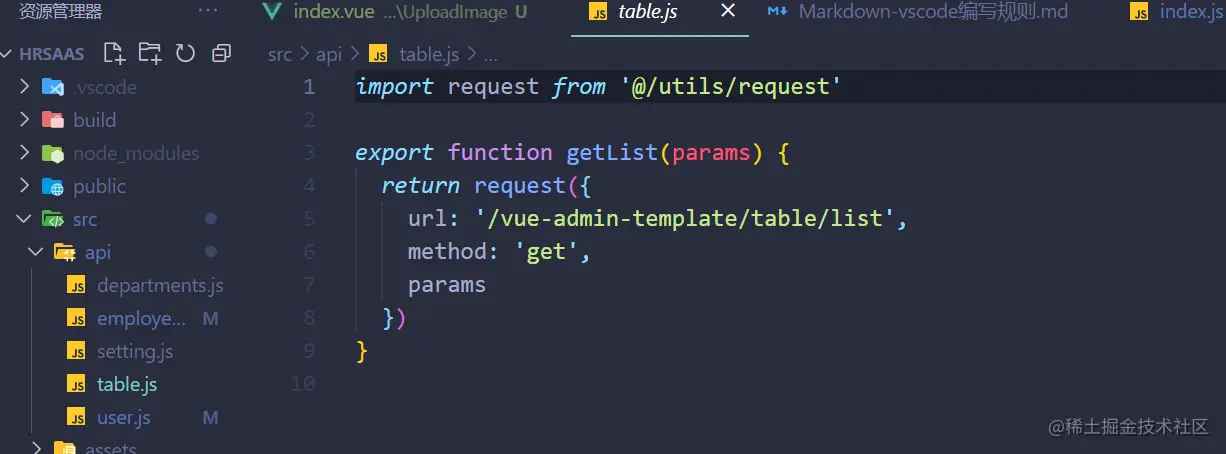Screen dimensions: 1226x454
Task: Click the New File icon in explorer header
Action: click(115, 53)
